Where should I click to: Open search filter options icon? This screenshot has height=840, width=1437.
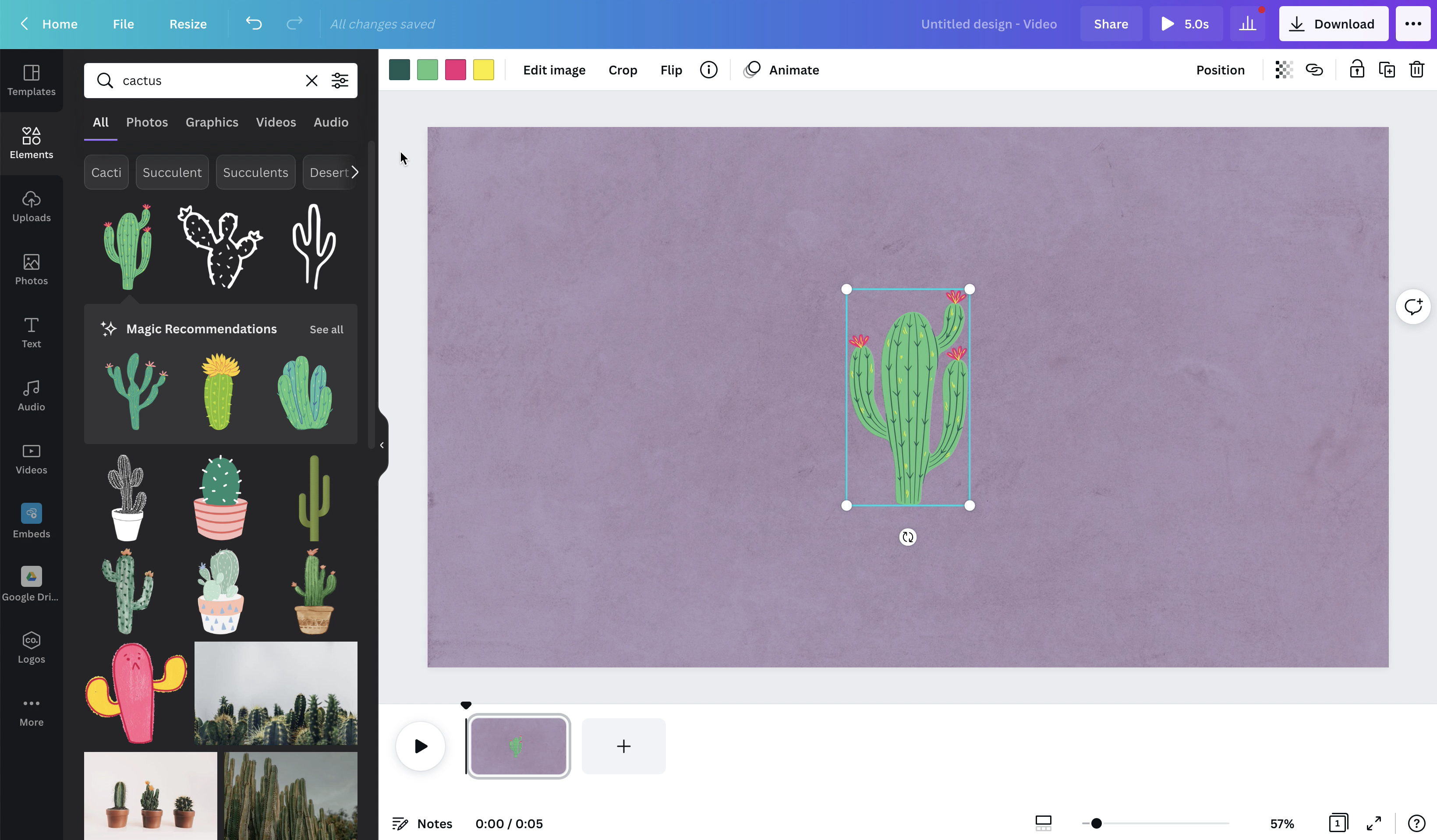pos(340,80)
